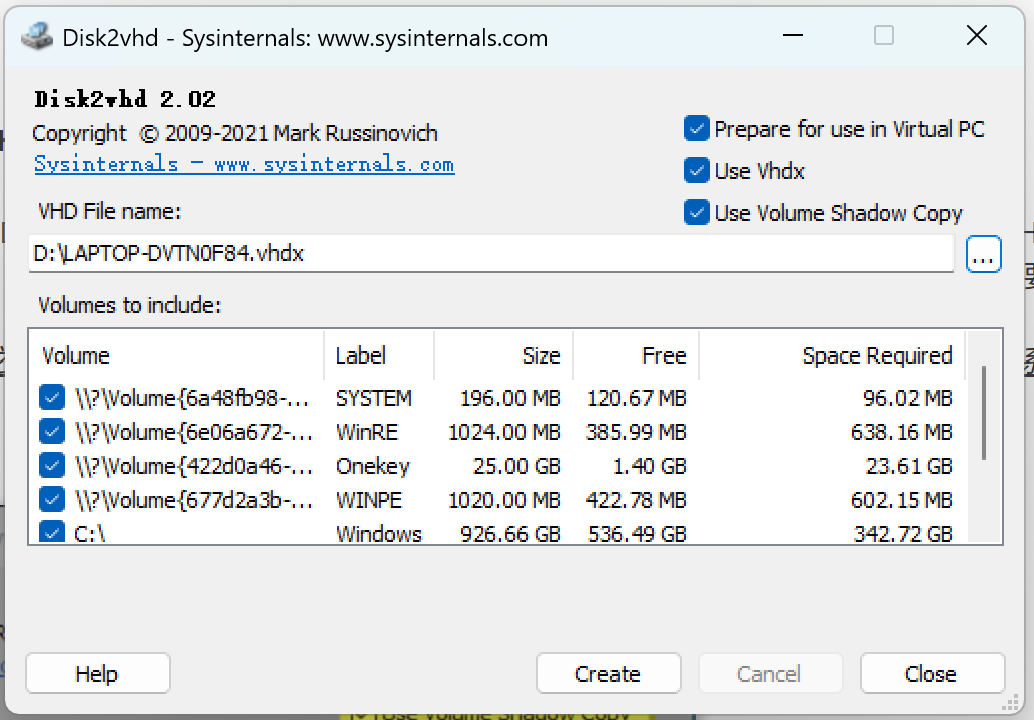Click the 23.61 GB space required value
1034x720 pixels.
coord(909,466)
